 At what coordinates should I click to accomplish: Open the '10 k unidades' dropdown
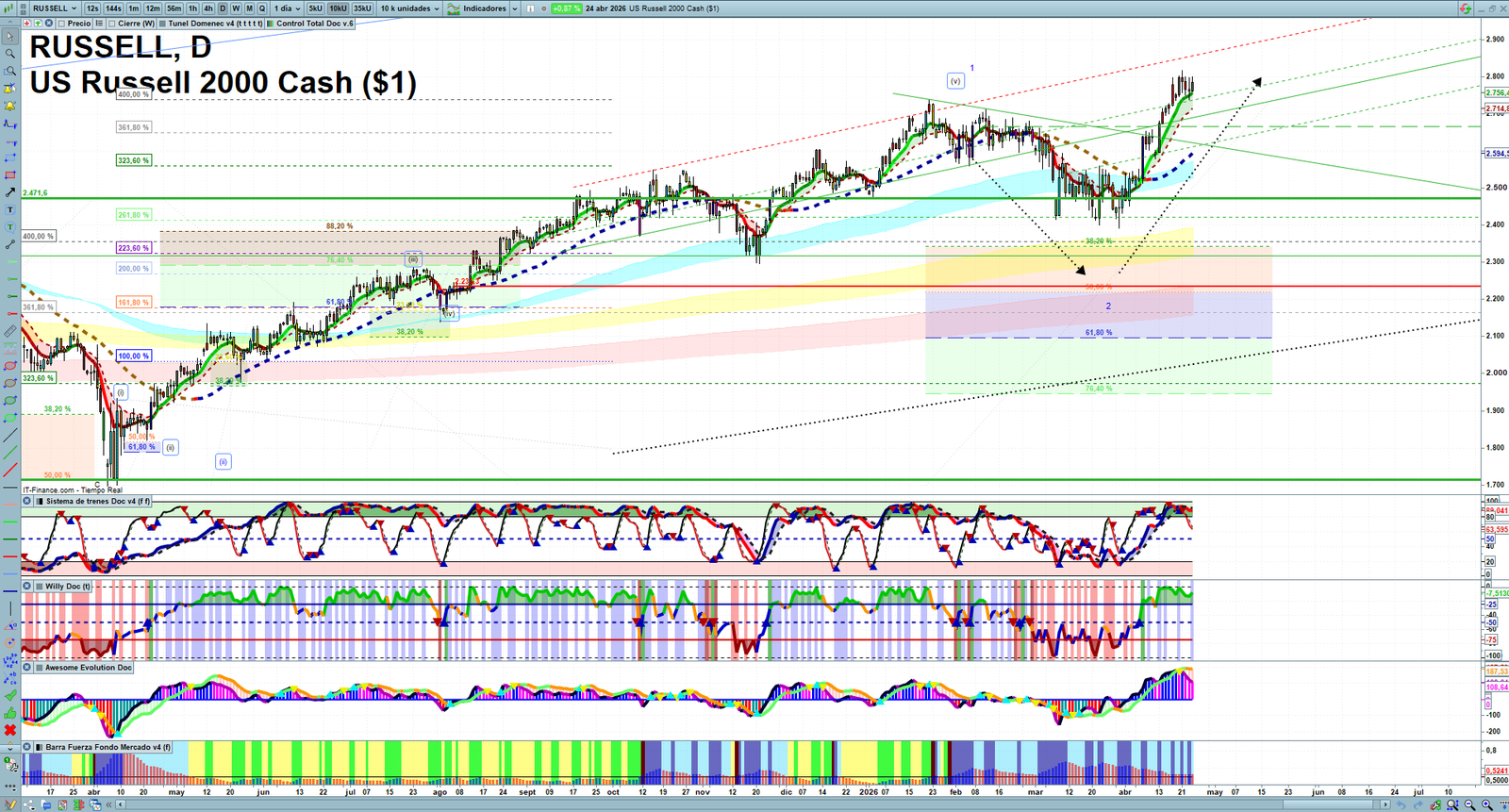(x=409, y=8)
